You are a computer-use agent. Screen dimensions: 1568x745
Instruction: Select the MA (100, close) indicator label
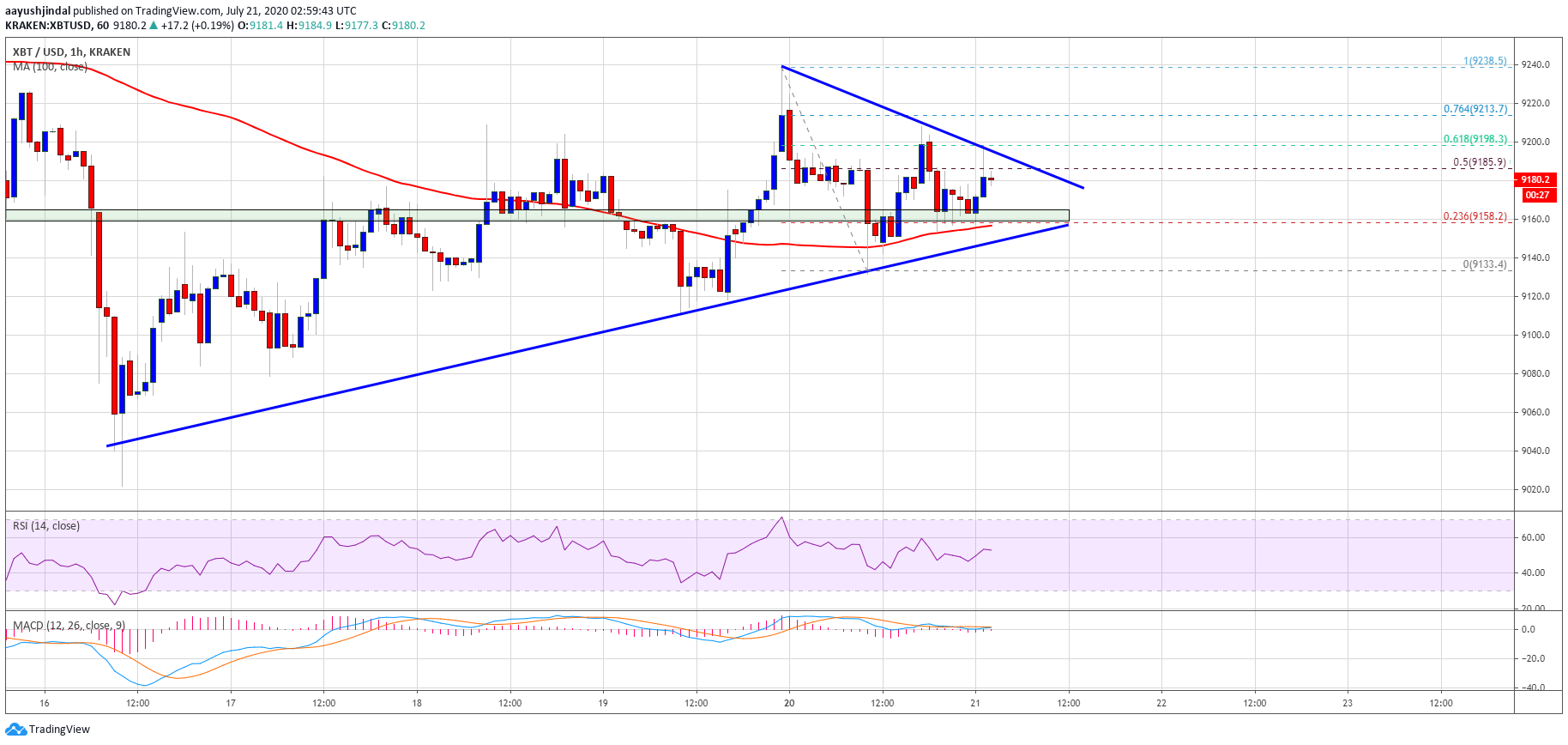pos(50,67)
